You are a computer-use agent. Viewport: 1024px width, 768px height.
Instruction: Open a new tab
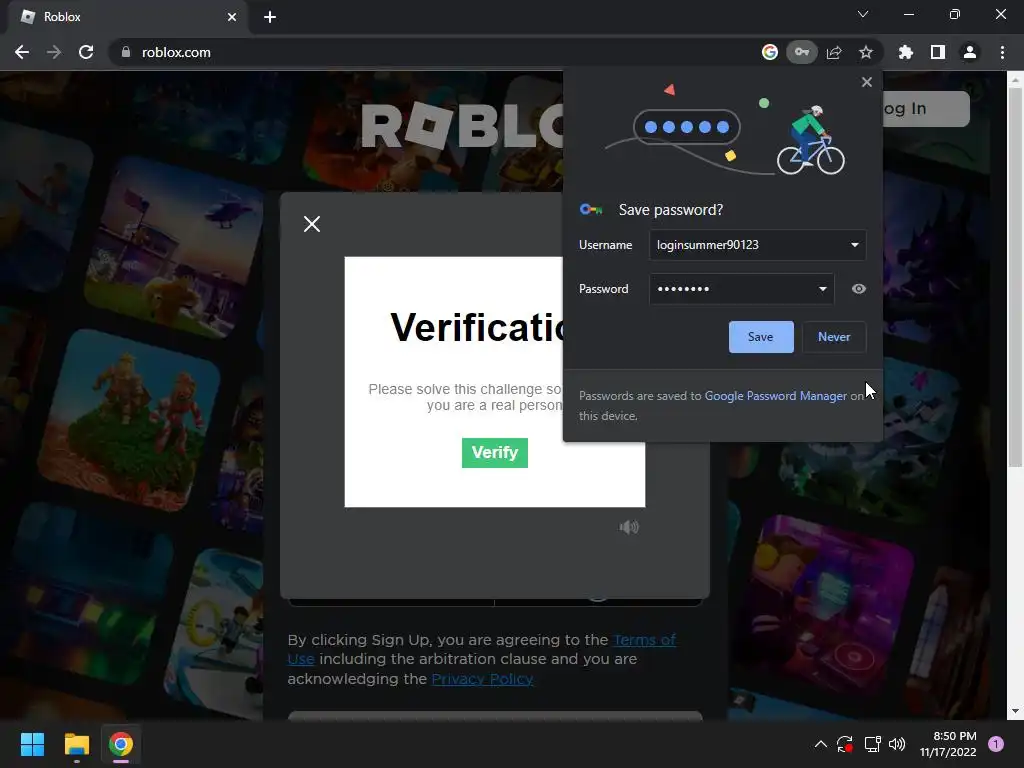pos(270,17)
